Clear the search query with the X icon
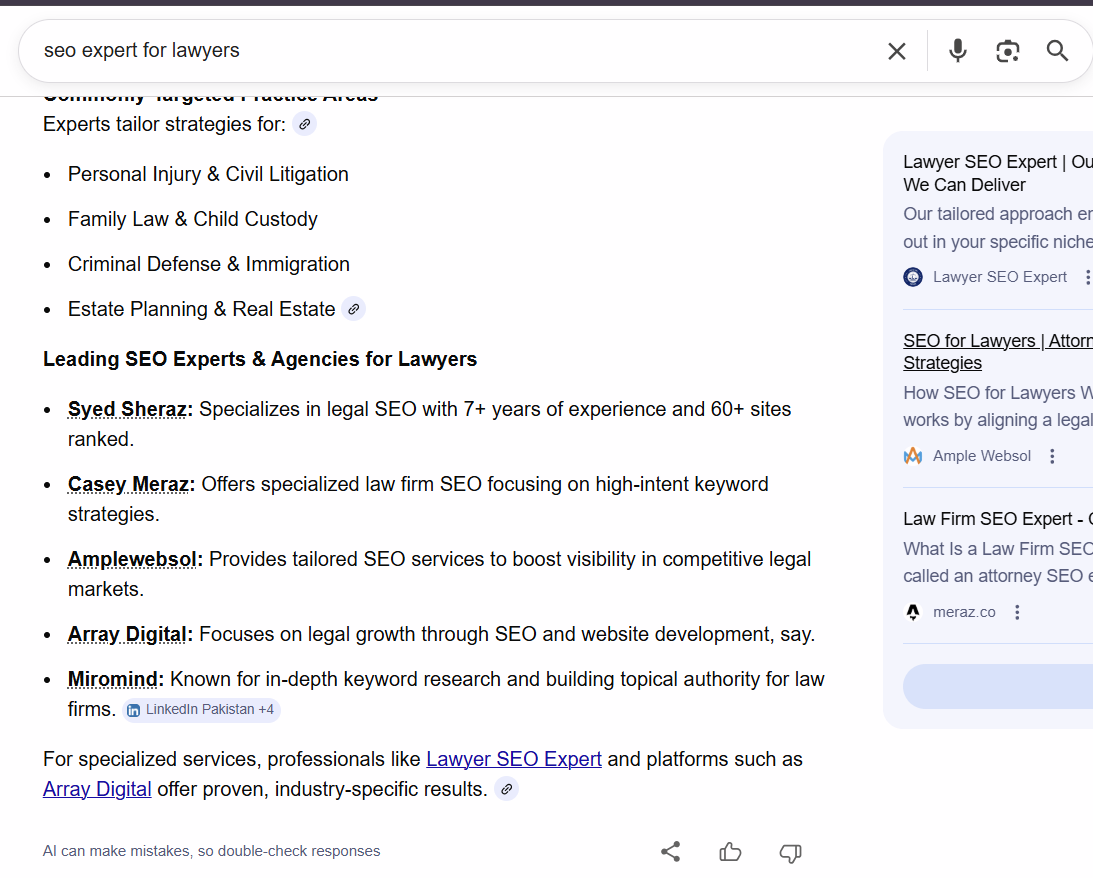This screenshot has width=1093, height=878. [897, 50]
